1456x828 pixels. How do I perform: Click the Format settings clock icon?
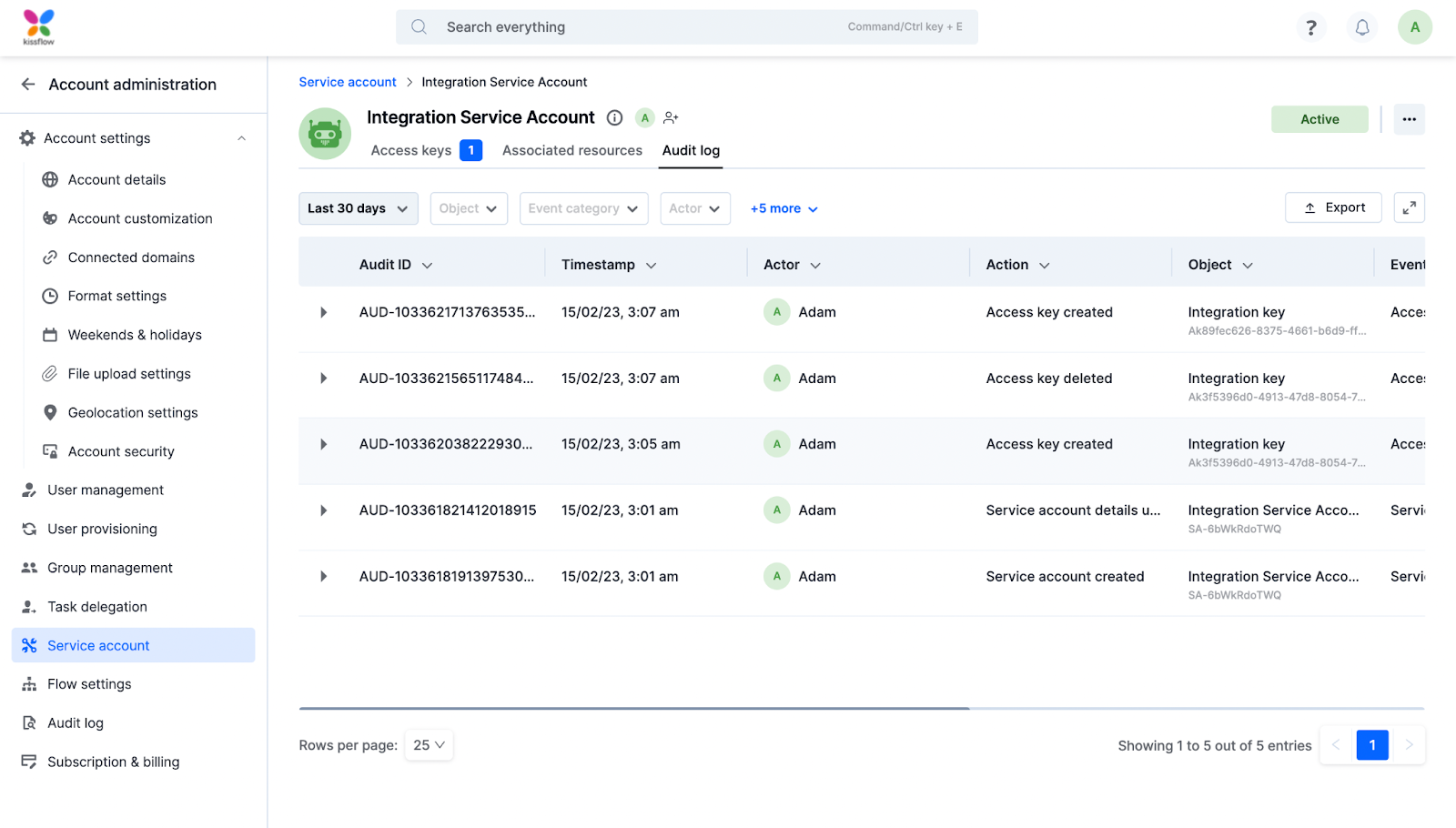tap(50, 296)
